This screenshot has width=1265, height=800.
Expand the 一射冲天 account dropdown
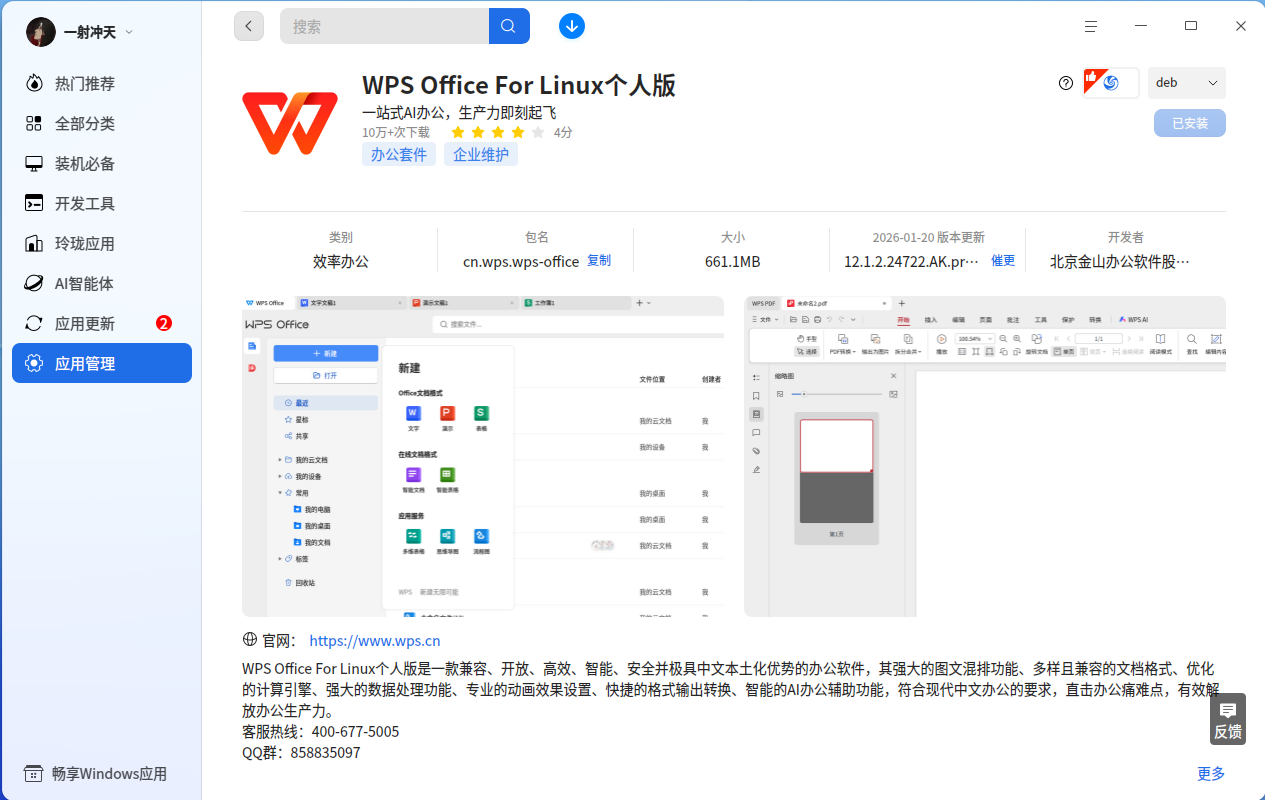[129, 32]
